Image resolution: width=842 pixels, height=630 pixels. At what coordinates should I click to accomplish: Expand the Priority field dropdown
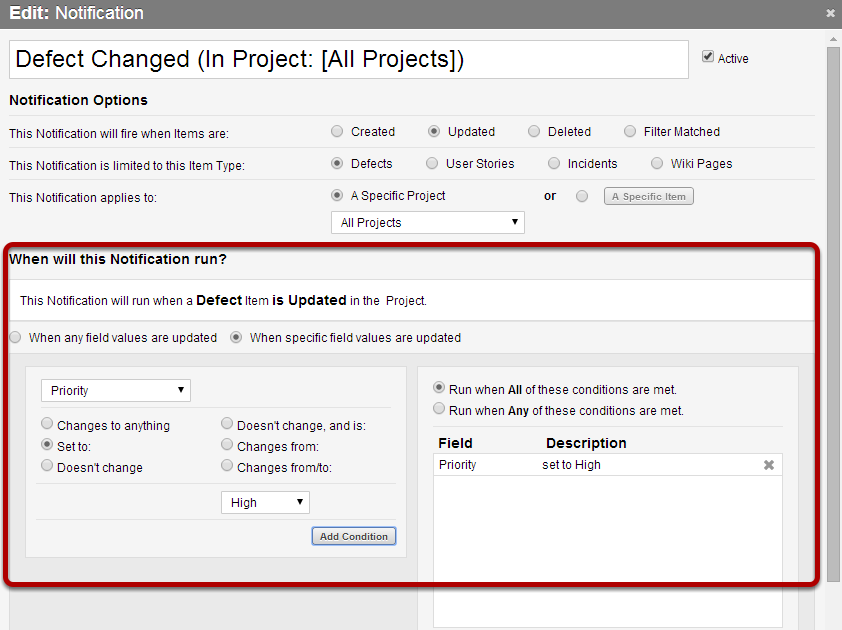pyautogui.click(x=116, y=390)
